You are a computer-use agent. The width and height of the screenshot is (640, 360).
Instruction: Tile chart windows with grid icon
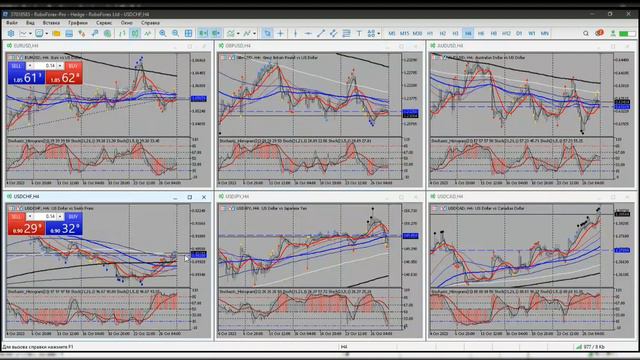coord(188,33)
